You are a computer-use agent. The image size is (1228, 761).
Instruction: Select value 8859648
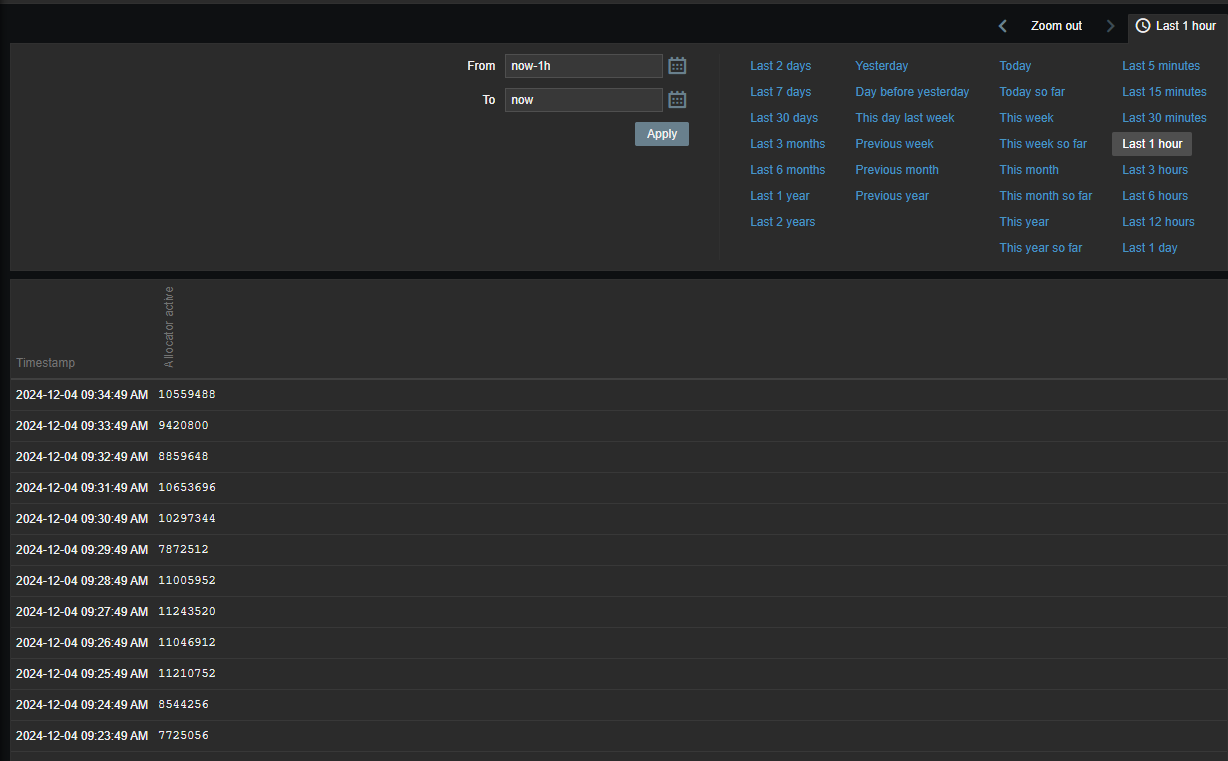183,457
